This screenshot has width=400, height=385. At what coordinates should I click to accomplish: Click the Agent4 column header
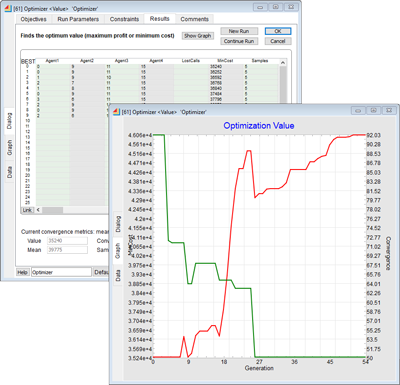156,61
